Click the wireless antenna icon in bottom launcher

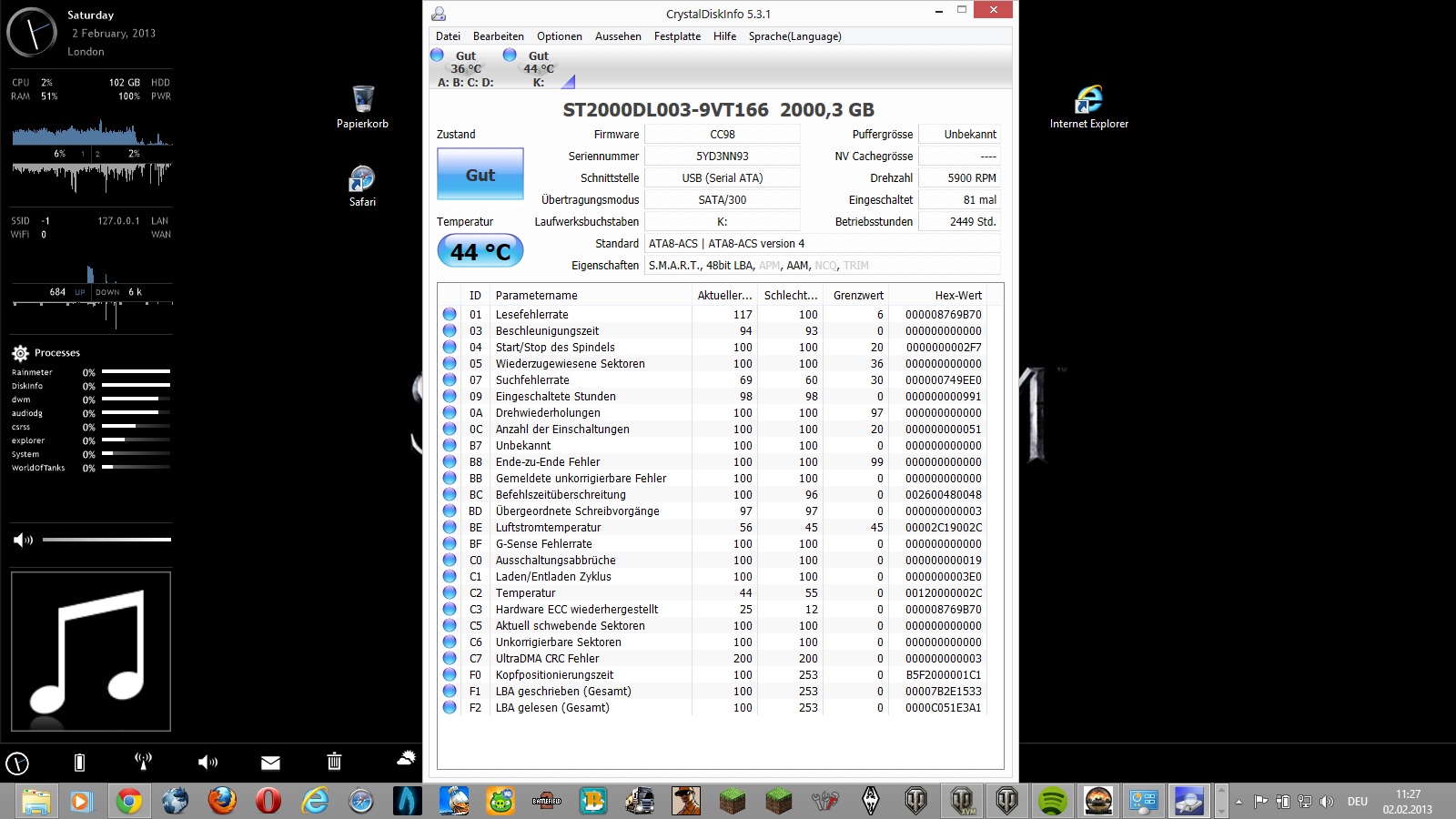pos(143,761)
